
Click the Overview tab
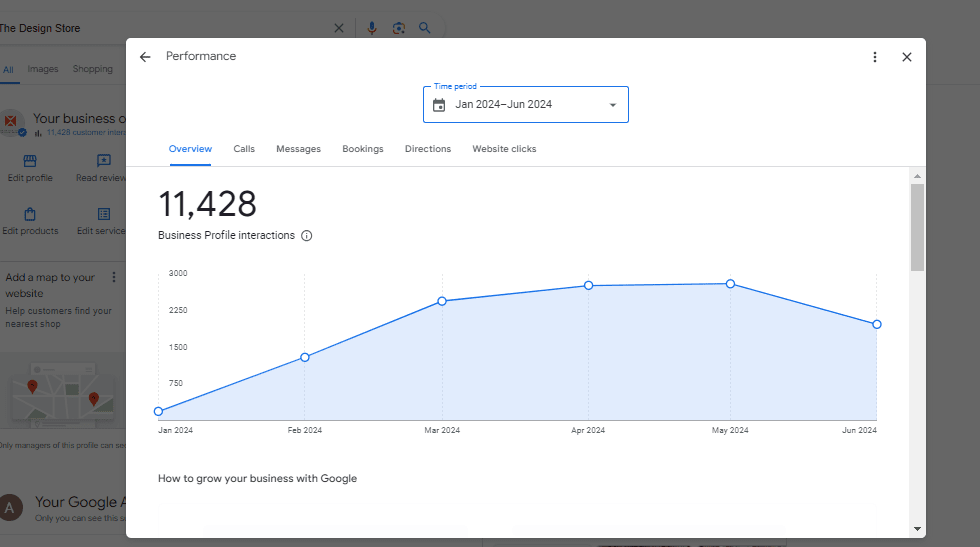tap(190, 149)
